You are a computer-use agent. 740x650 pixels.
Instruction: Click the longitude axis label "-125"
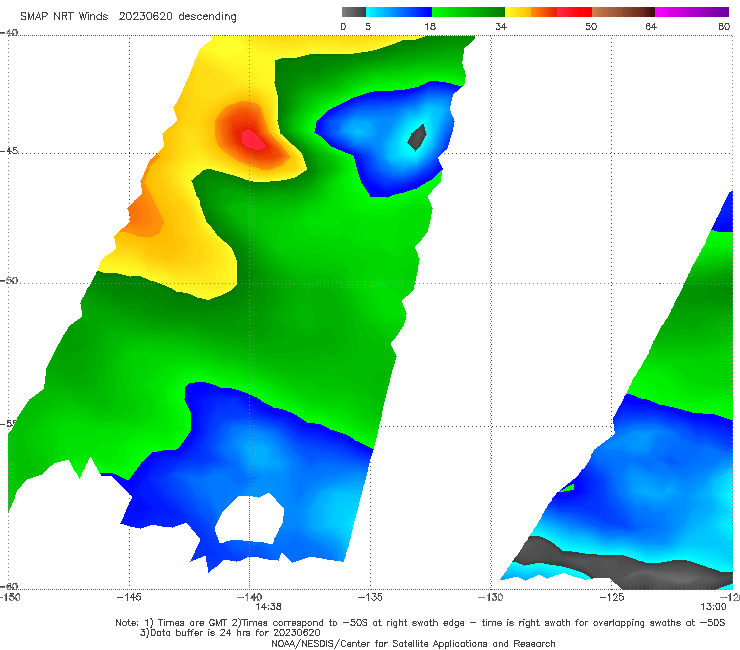[611, 597]
